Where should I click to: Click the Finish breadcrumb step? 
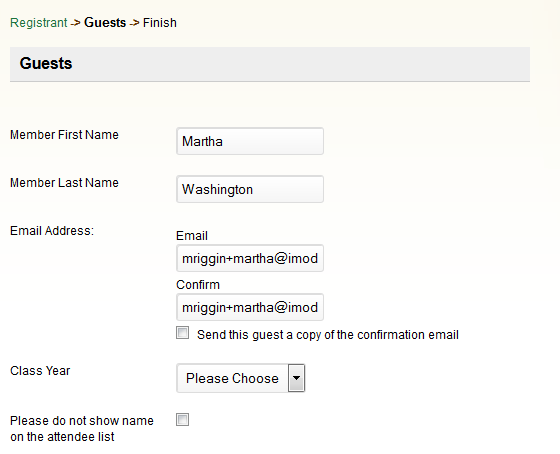pyautogui.click(x=160, y=23)
